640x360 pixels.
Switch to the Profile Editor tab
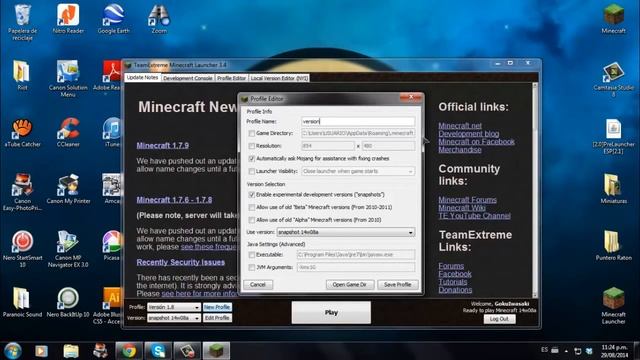(231, 78)
